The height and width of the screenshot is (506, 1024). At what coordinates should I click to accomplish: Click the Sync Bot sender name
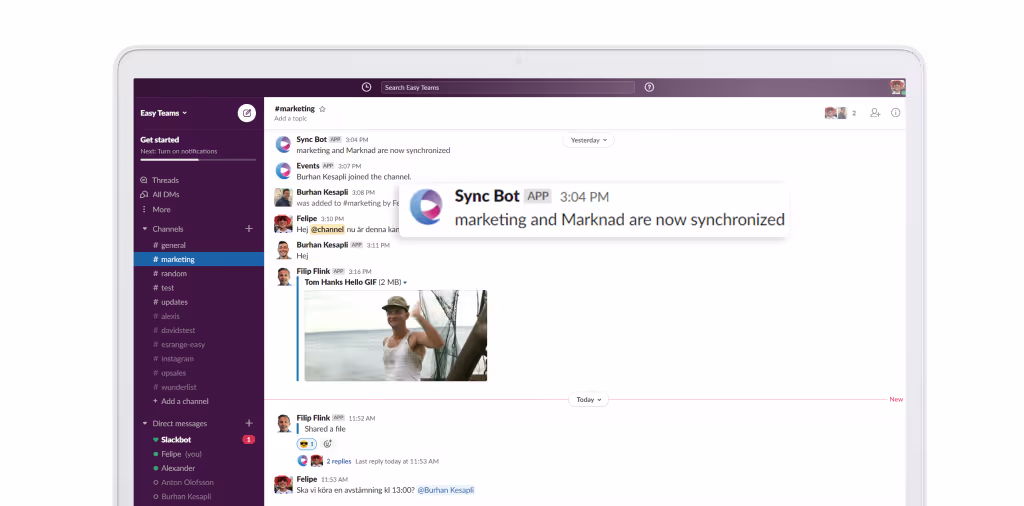pyautogui.click(x=312, y=140)
